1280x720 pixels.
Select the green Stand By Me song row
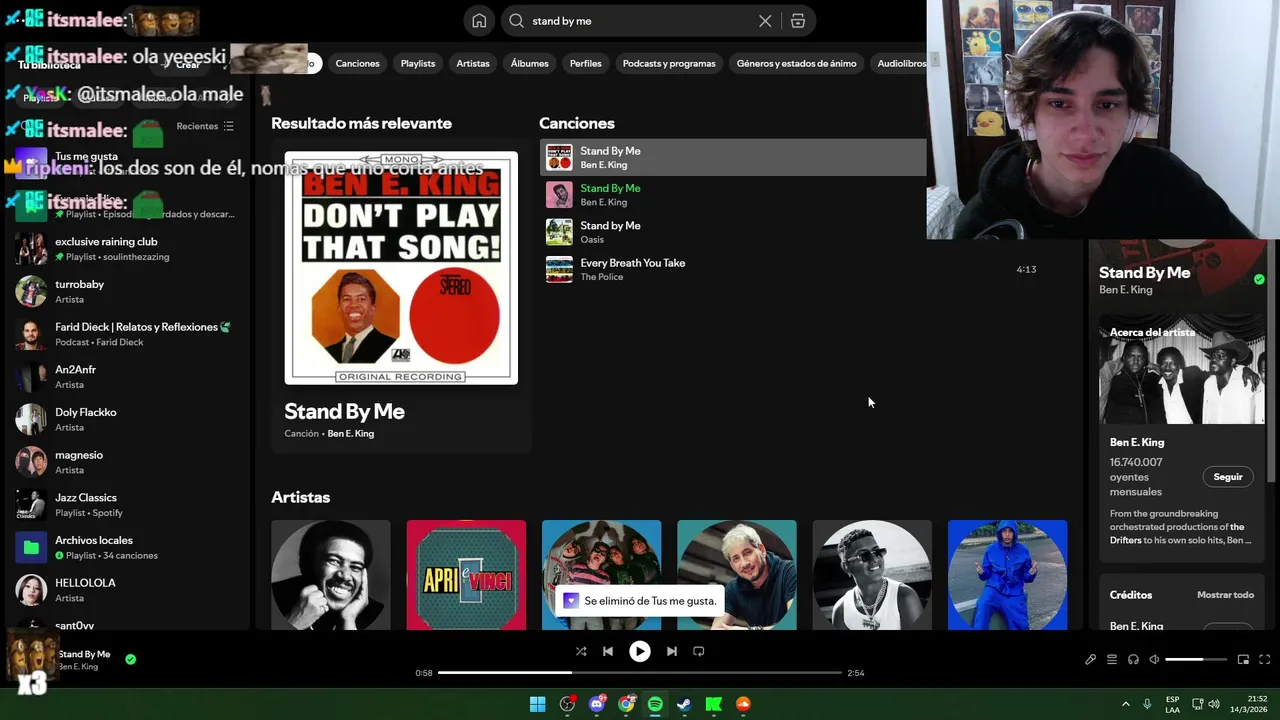point(733,195)
